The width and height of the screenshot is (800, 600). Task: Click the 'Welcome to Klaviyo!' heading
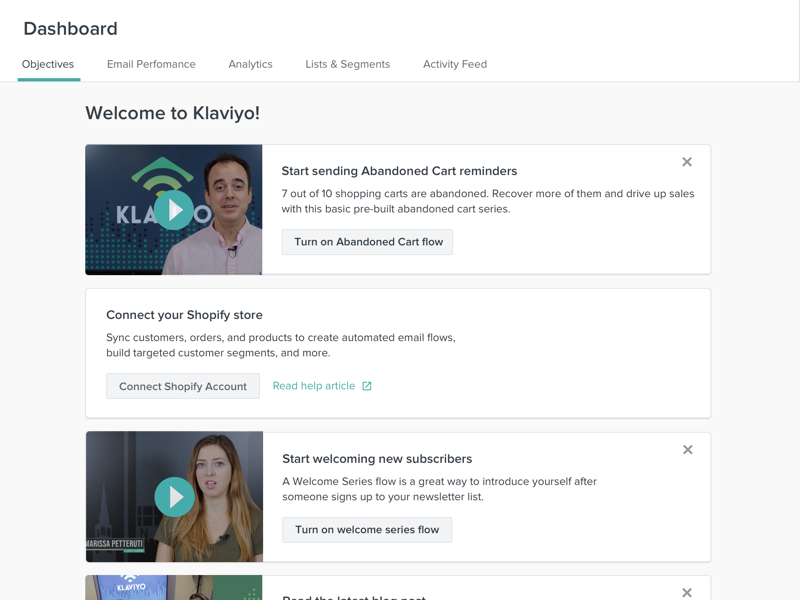pyautogui.click(x=172, y=113)
